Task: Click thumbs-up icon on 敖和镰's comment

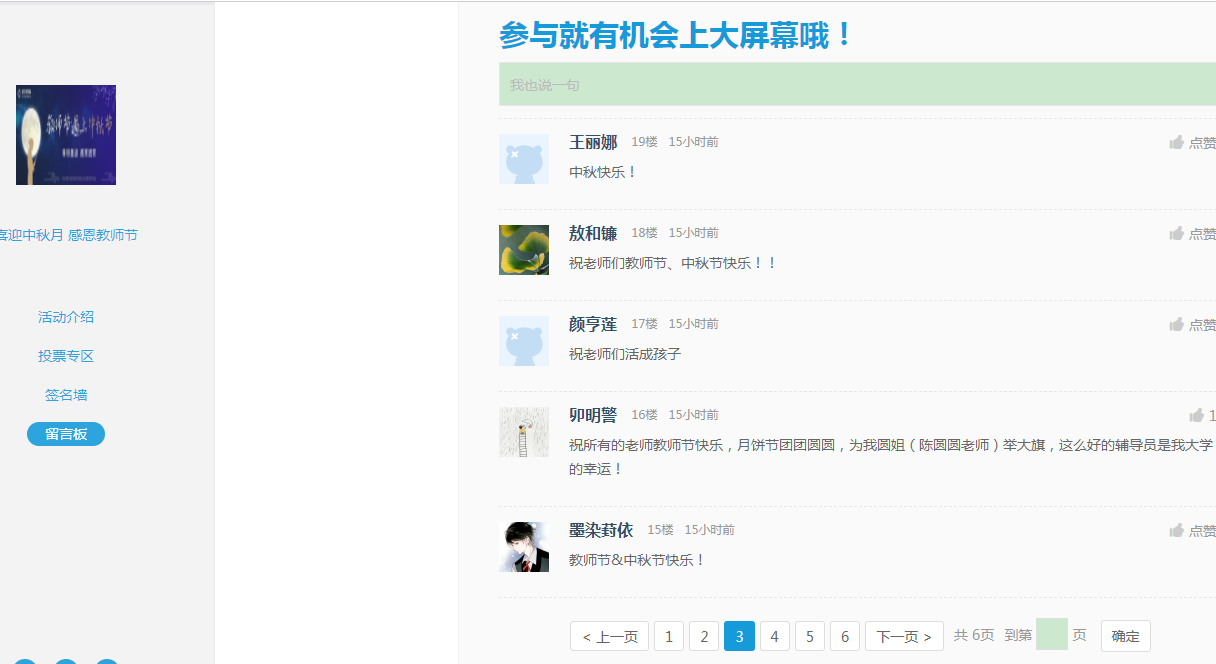Action: (x=1177, y=234)
